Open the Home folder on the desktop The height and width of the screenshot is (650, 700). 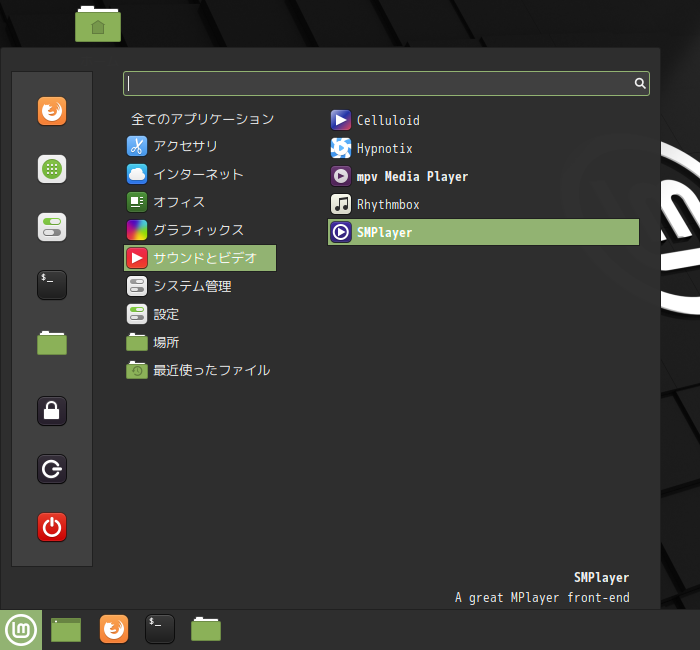tap(98, 25)
